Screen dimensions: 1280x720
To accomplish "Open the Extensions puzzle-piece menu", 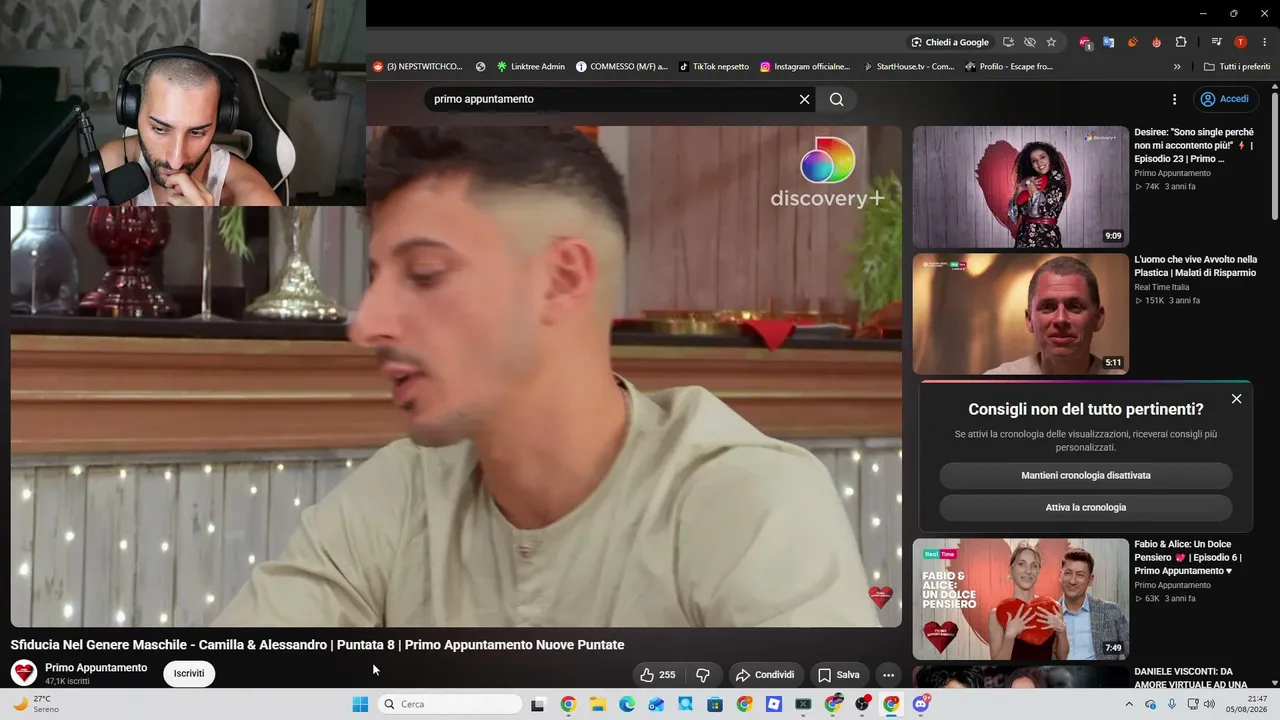I will [1181, 42].
